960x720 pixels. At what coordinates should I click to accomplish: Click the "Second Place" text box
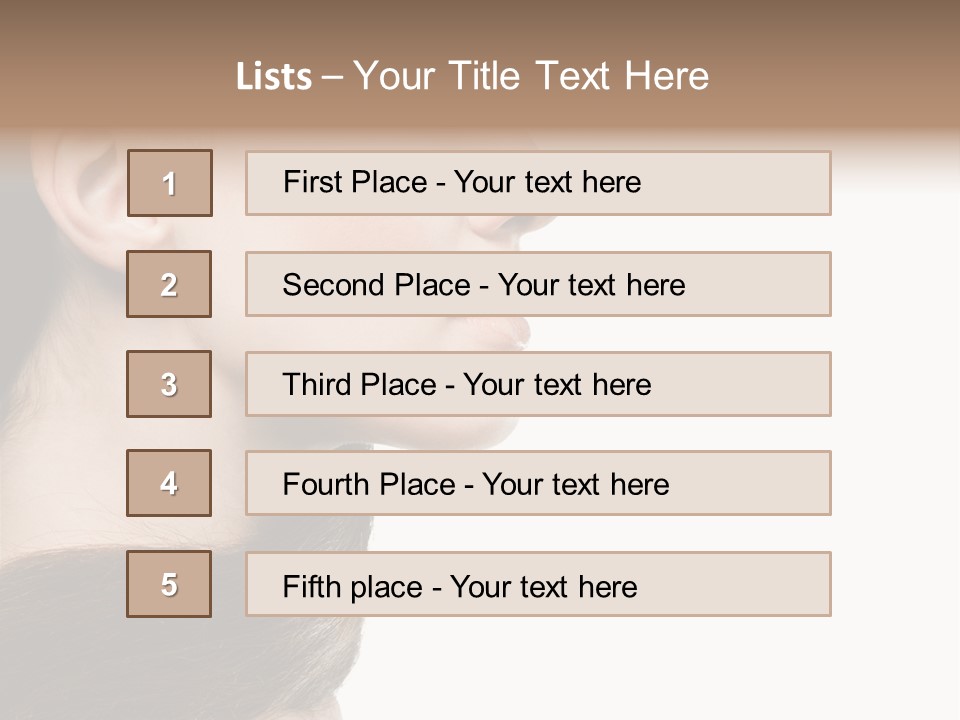538,284
